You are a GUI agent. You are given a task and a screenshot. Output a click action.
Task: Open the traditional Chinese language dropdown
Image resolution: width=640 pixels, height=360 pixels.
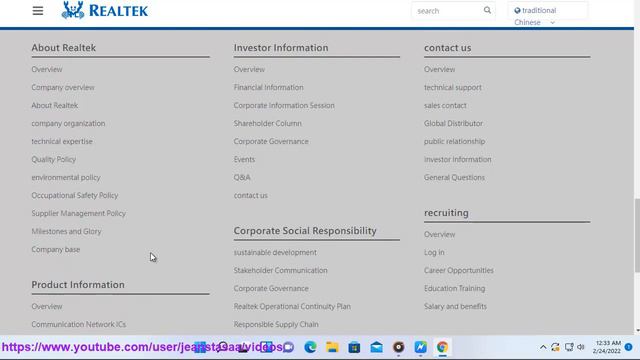[x=548, y=11]
